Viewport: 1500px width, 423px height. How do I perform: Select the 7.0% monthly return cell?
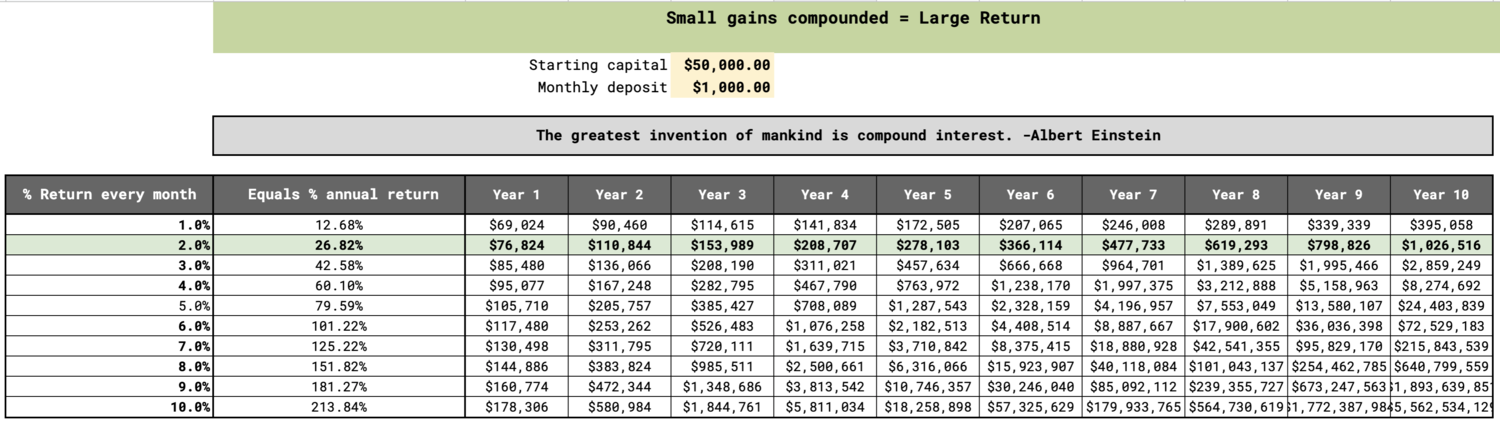tap(109, 346)
